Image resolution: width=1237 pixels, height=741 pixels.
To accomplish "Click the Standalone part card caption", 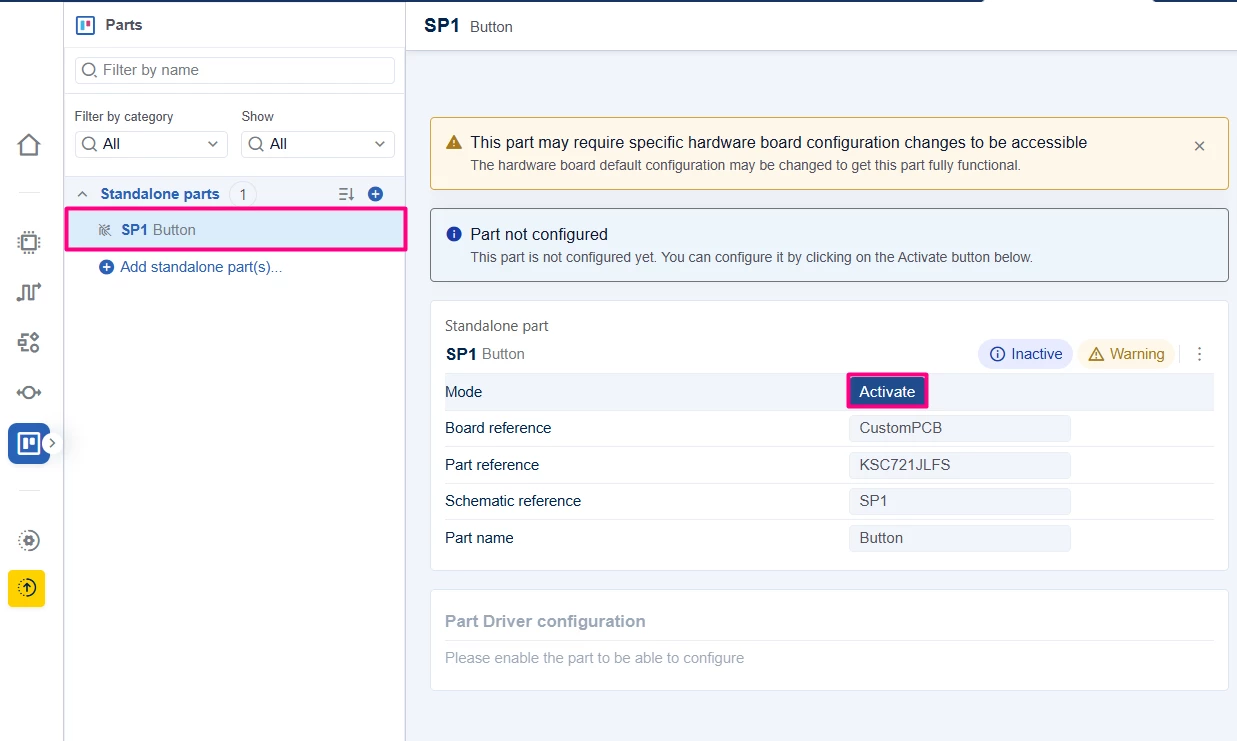I will coord(497,326).
